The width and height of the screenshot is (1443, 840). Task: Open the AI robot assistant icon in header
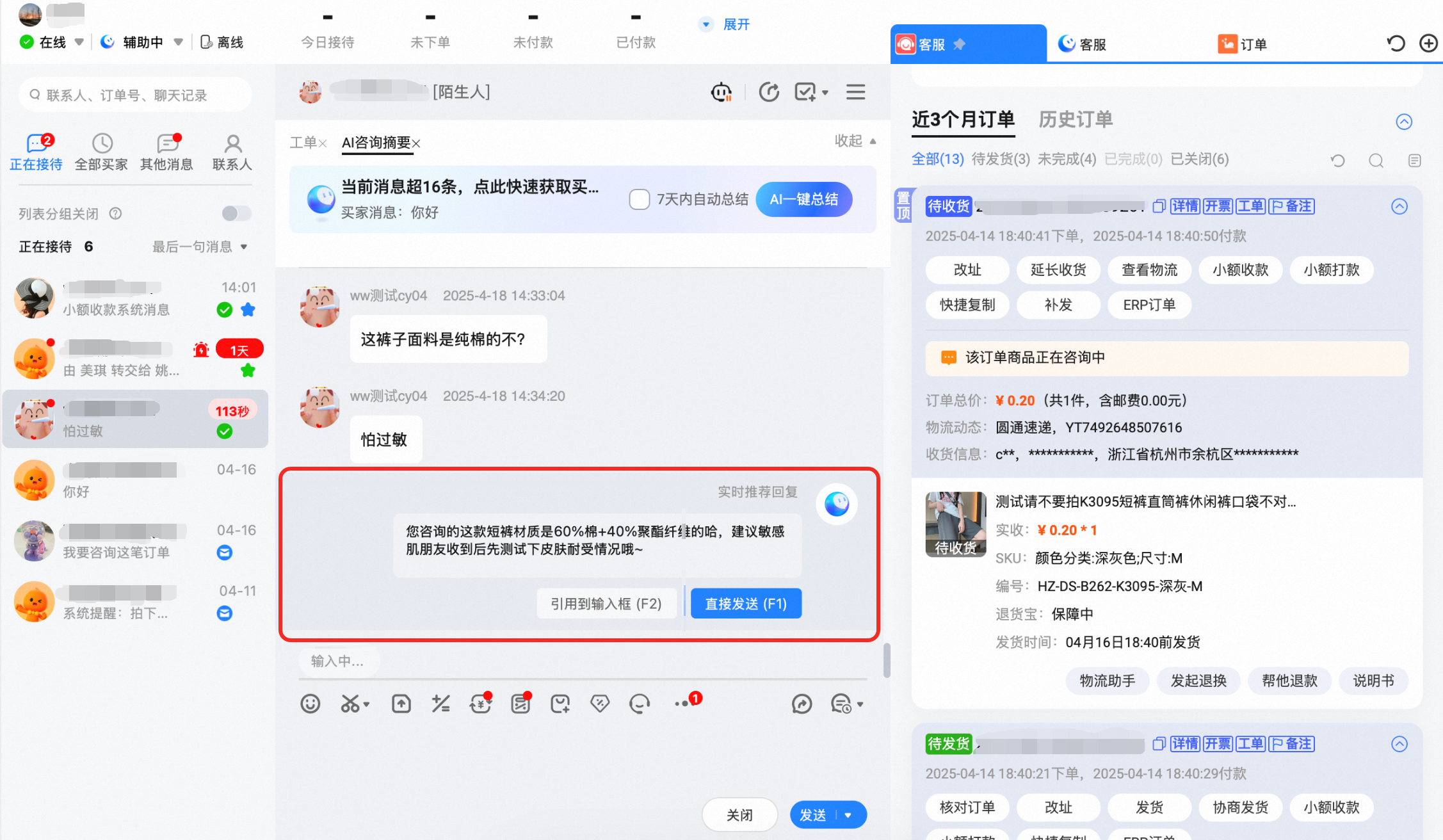point(721,92)
